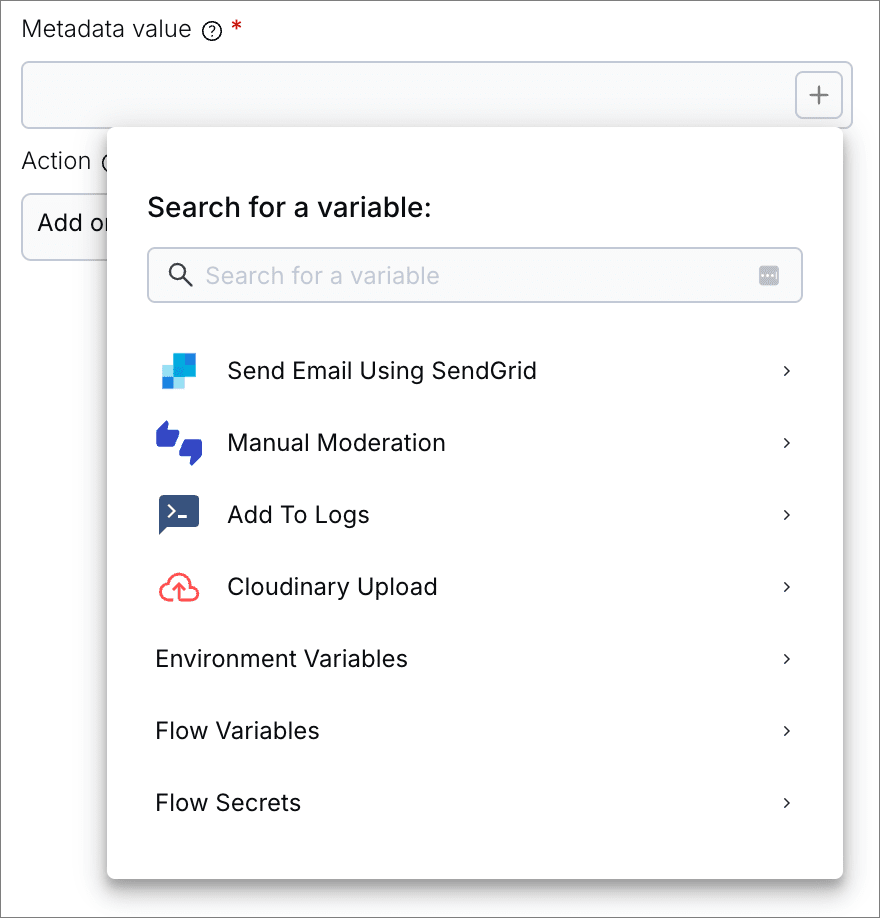Select the Flow Variables menu entry
Image resolution: width=880 pixels, height=918 pixels.
point(238,731)
